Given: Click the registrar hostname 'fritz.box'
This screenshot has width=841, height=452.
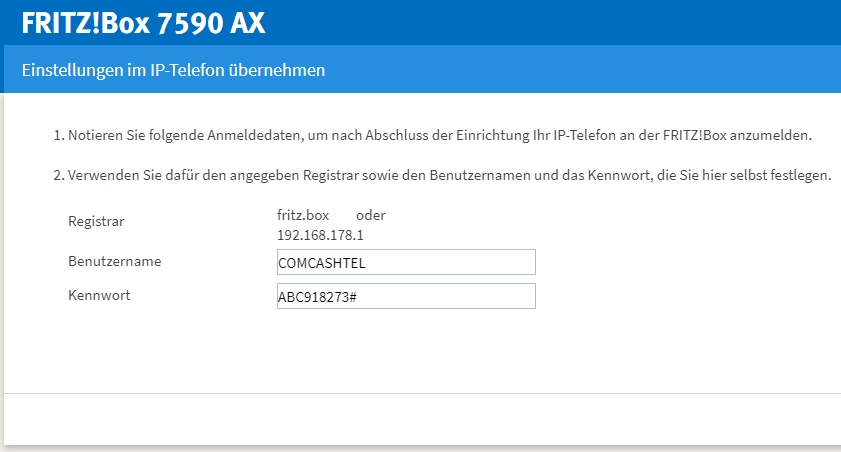Looking at the screenshot, I should pyautogui.click(x=303, y=215).
